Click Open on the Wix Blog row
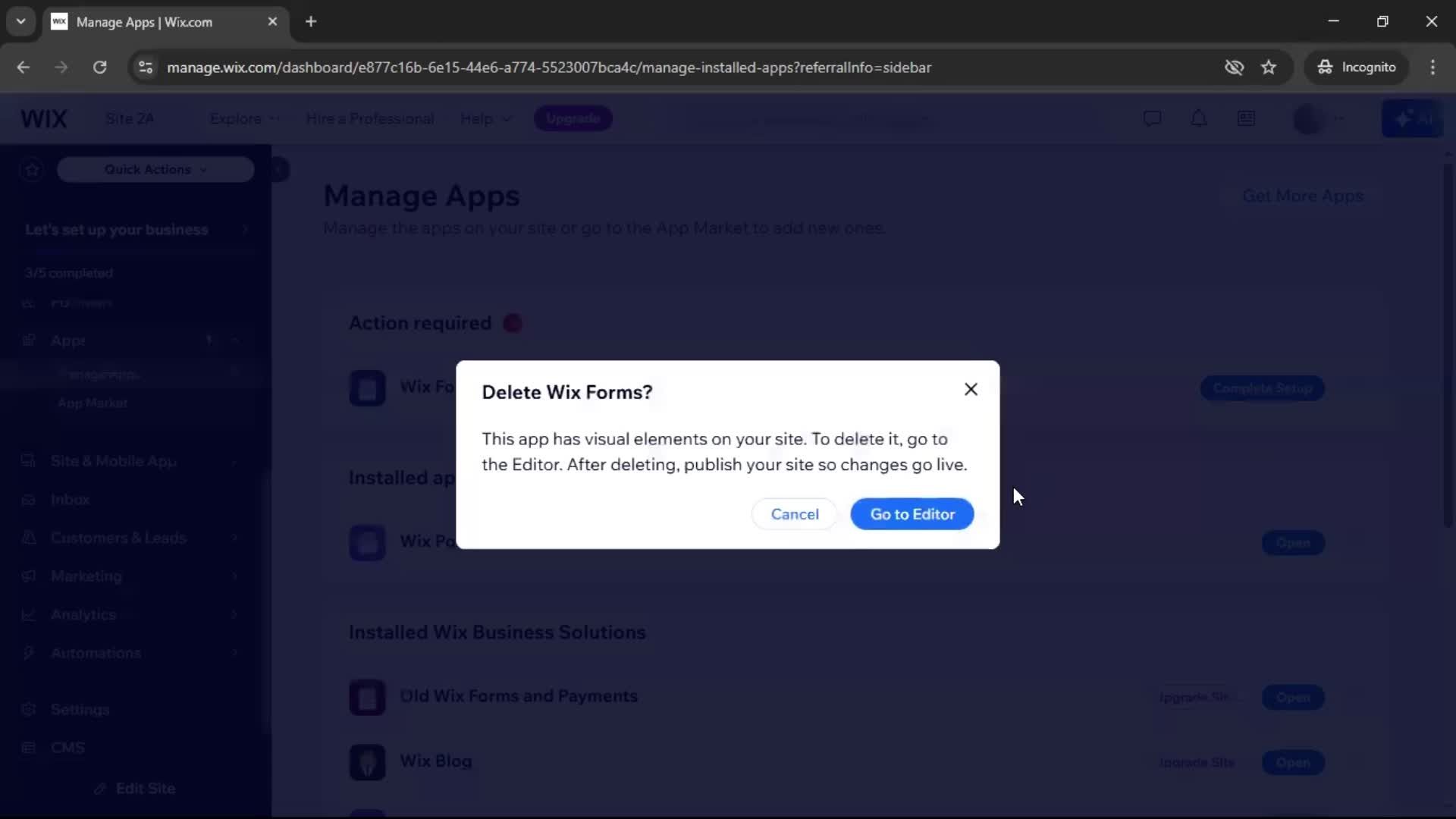The width and height of the screenshot is (1456, 819). [1293, 763]
